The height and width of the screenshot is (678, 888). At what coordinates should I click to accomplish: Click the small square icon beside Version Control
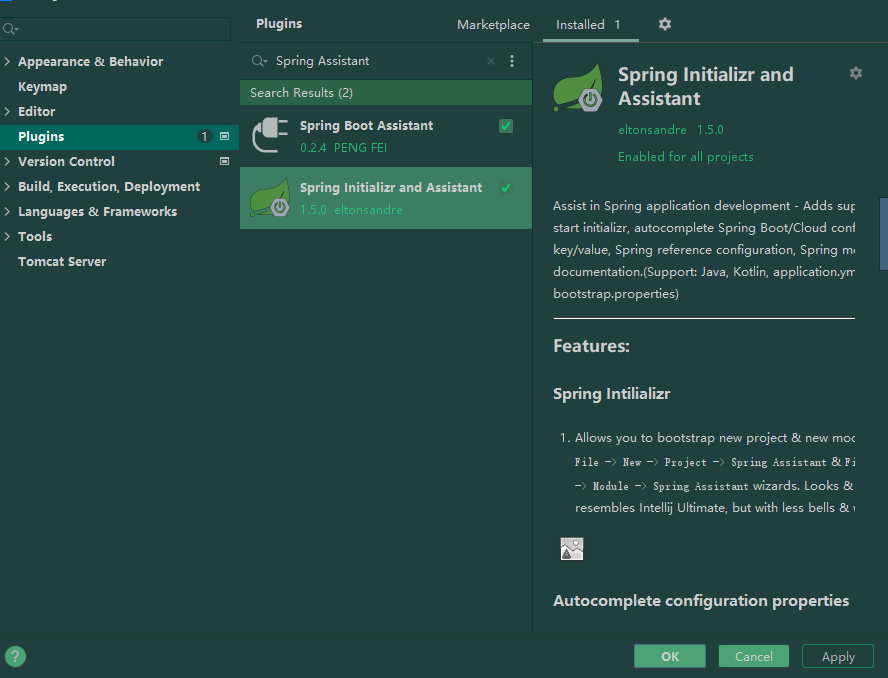pos(225,161)
